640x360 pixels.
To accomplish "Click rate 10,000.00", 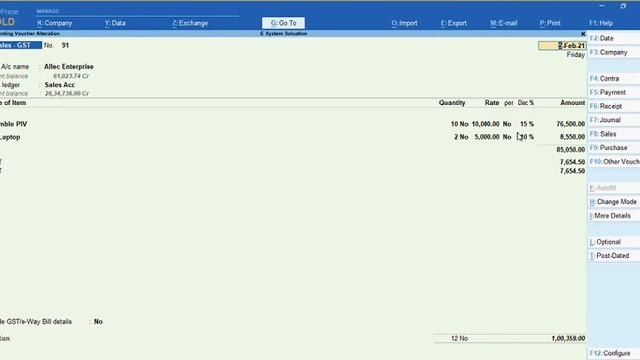I will pos(485,124).
